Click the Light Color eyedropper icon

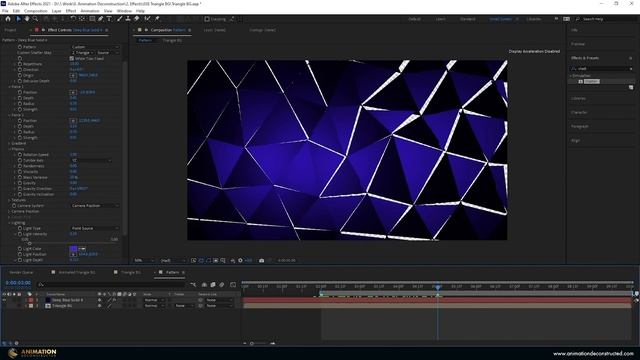click(82, 249)
